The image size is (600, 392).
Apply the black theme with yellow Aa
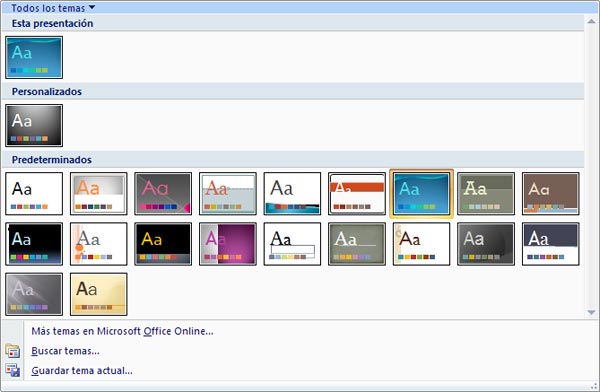pos(163,244)
